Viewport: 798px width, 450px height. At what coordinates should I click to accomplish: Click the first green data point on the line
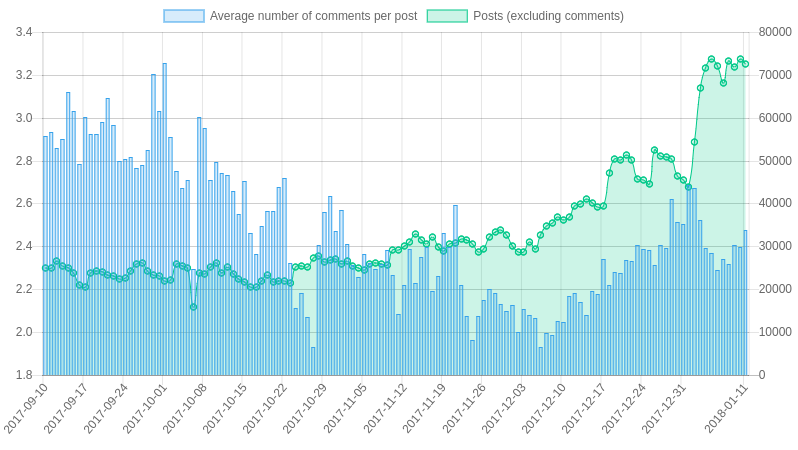[45, 268]
